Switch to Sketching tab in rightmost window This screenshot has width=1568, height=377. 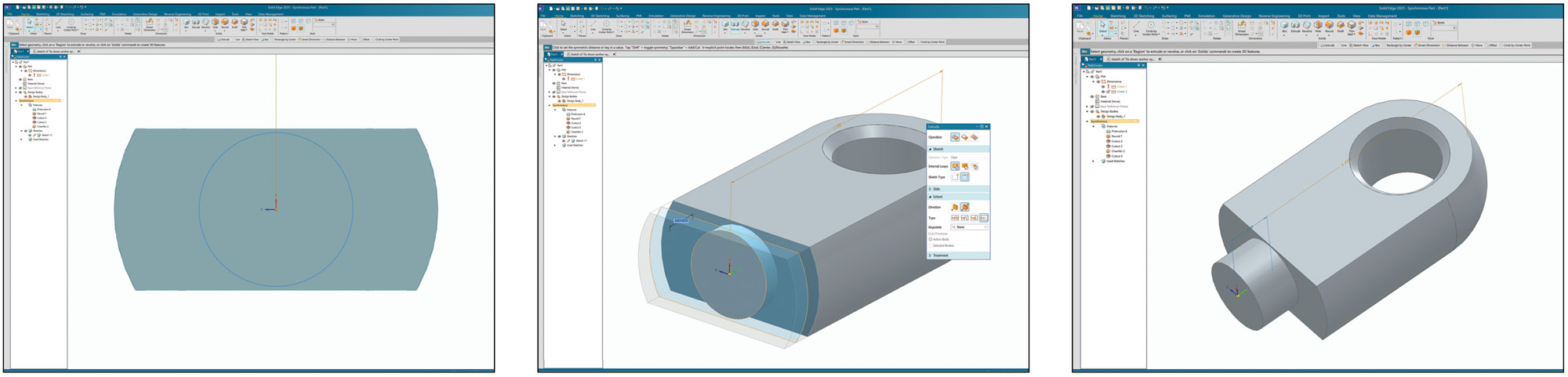point(1118,16)
